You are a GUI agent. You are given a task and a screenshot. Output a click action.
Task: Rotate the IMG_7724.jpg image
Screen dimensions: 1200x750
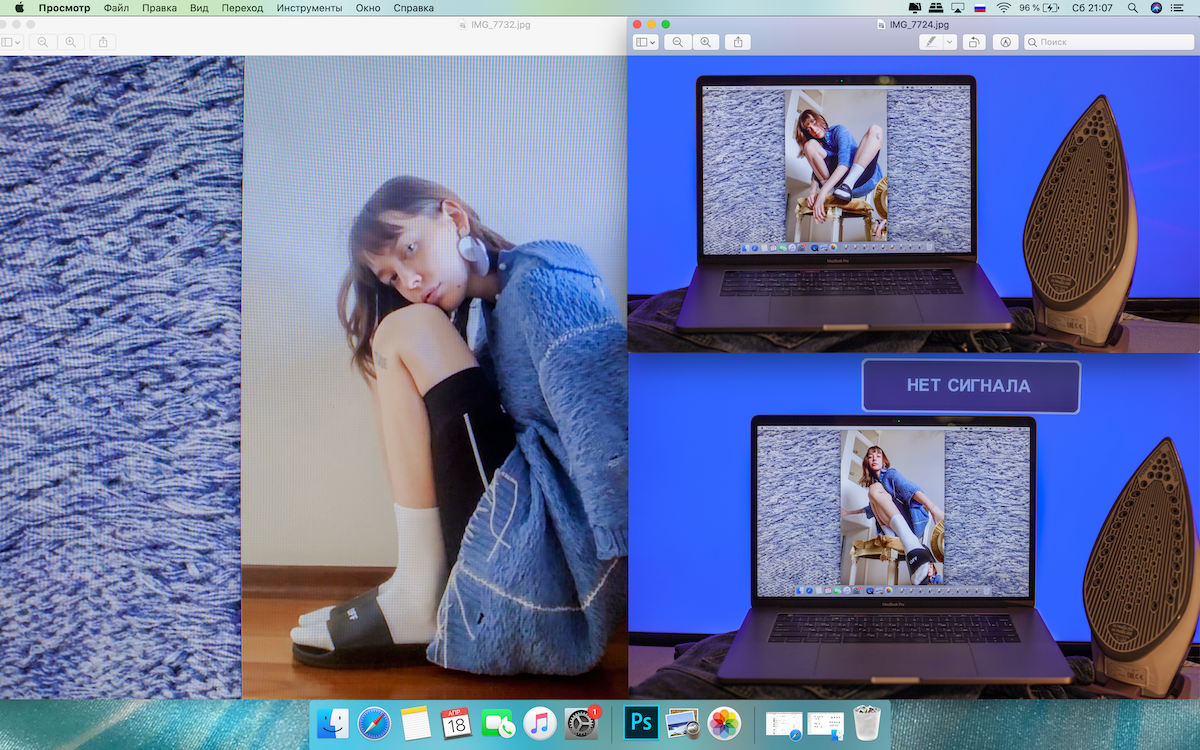pyautogui.click(x=973, y=42)
